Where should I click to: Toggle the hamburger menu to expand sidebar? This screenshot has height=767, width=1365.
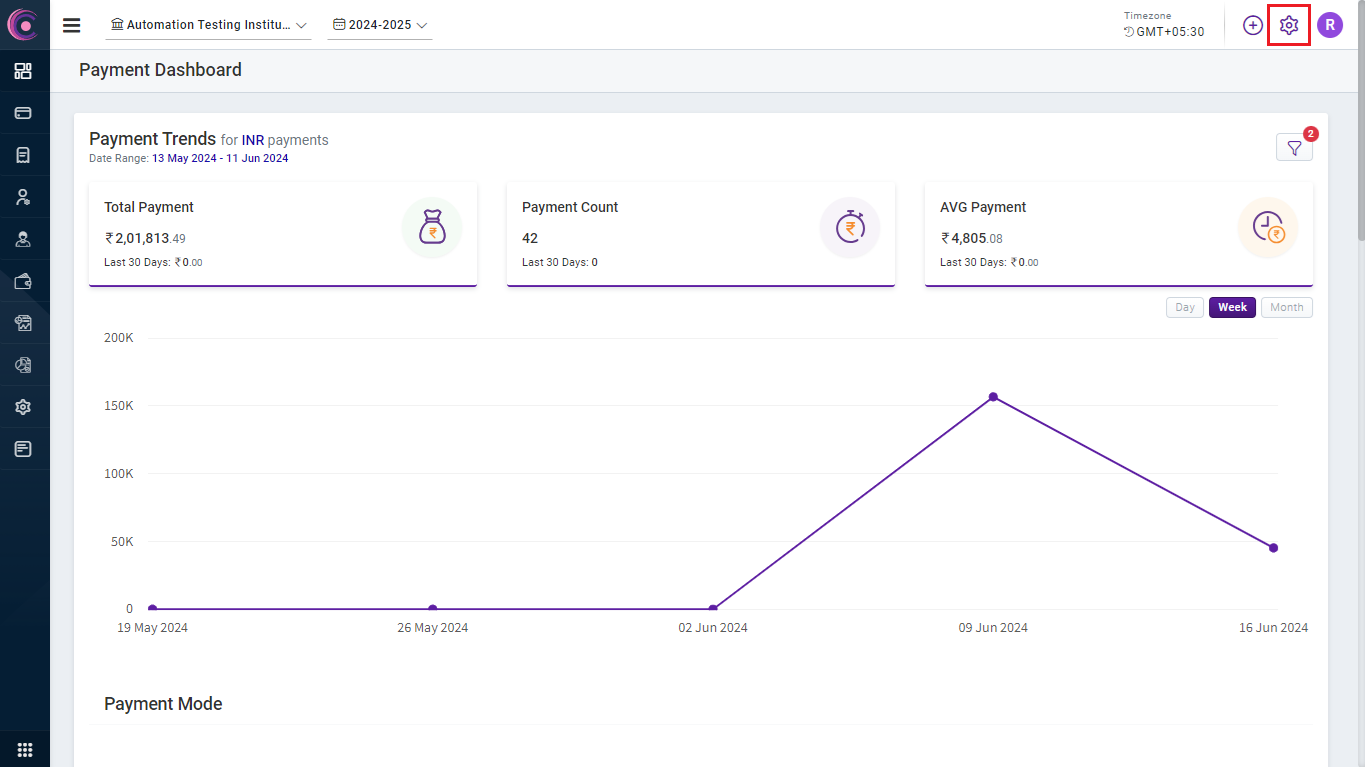(x=71, y=25)
